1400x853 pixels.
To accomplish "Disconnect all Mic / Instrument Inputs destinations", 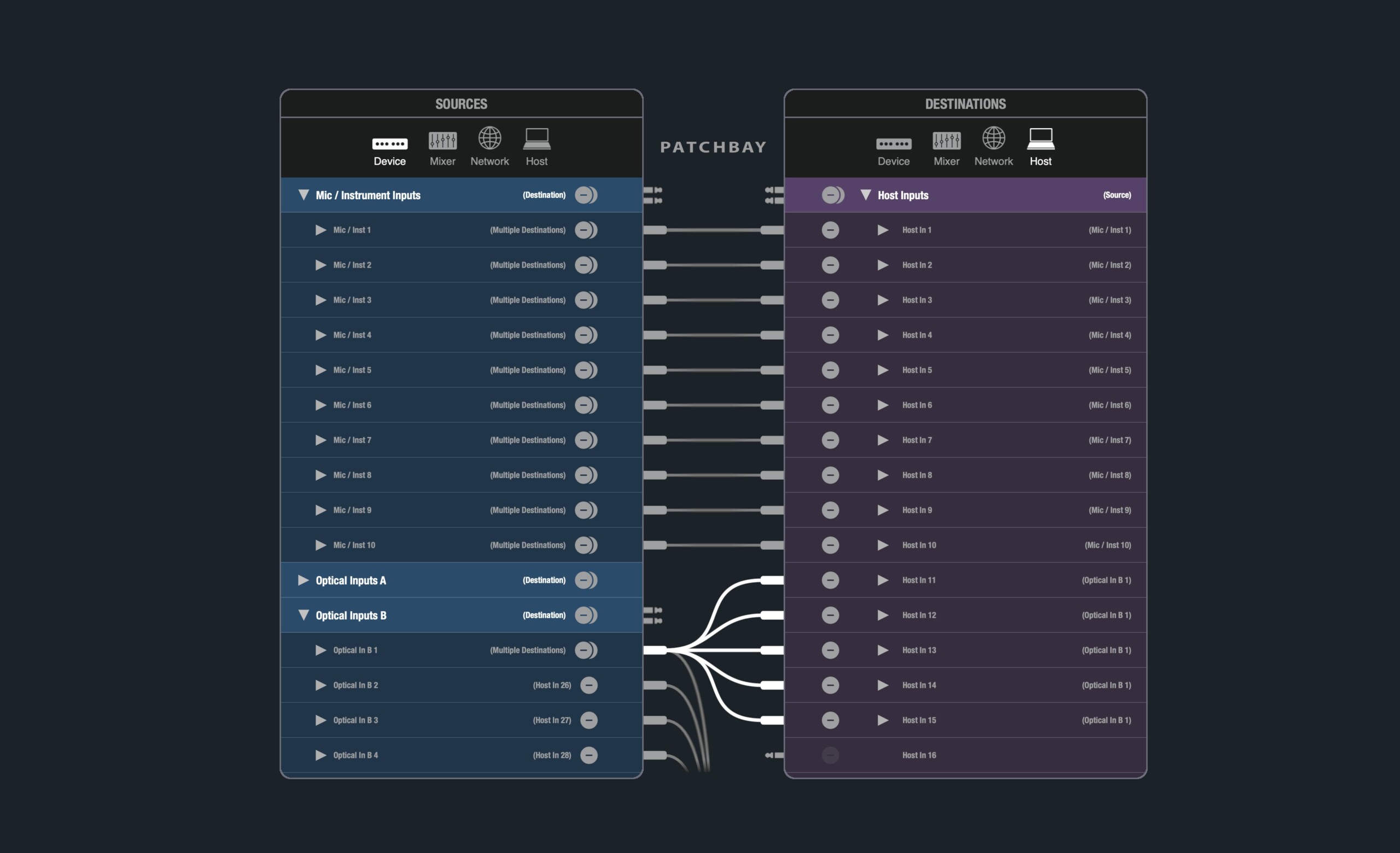I will pos(585,195).
